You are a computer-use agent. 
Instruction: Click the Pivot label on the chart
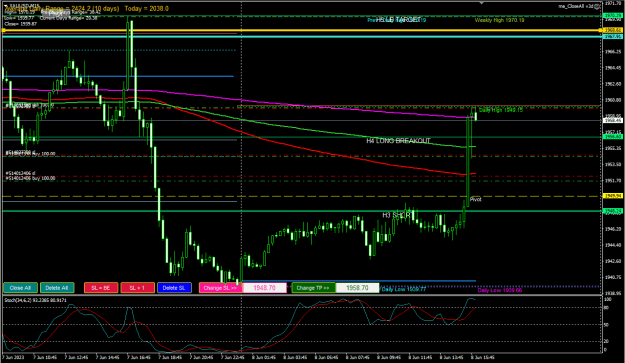pyautogui.click(x=476, y=199)
